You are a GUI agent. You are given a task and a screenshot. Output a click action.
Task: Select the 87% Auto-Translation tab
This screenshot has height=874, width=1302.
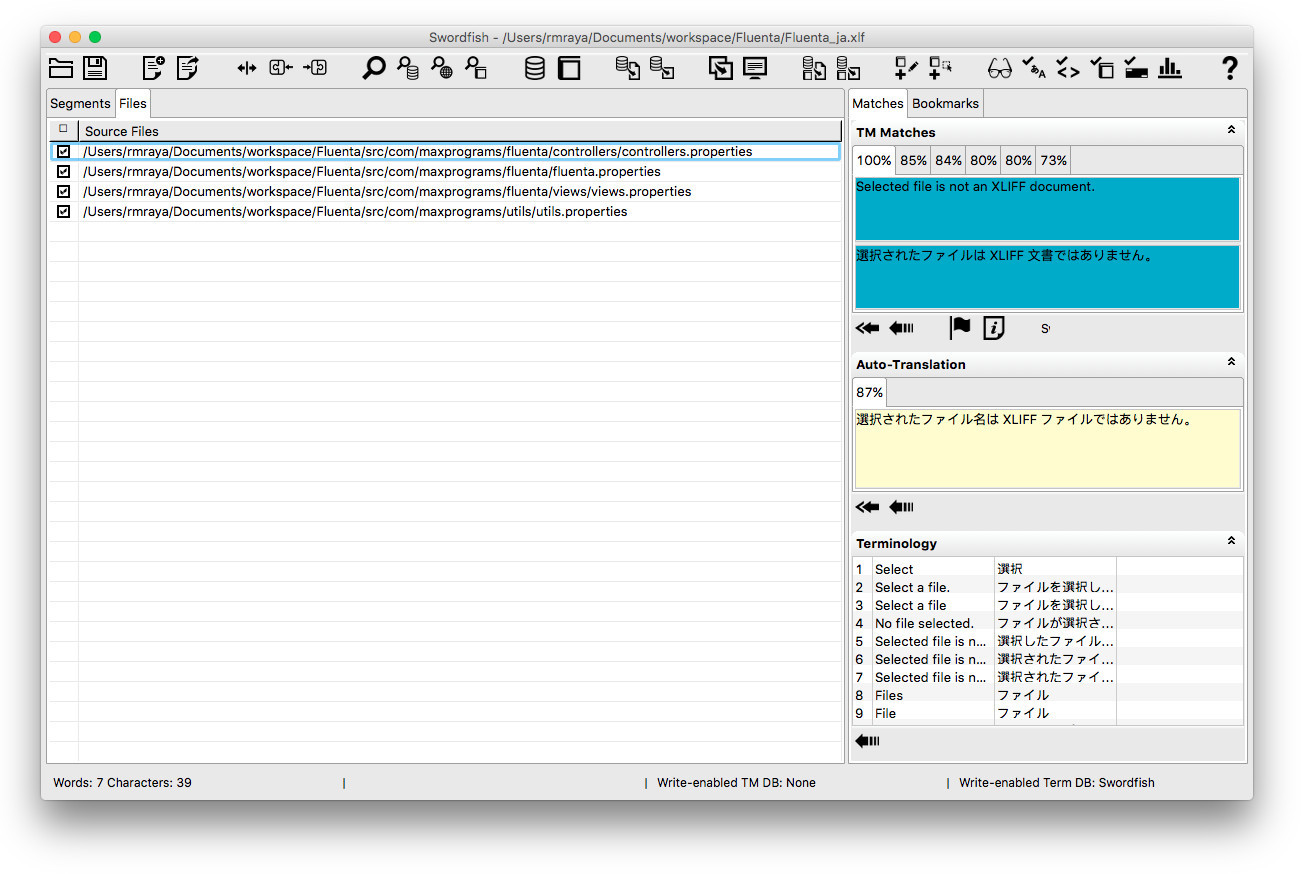[x=870, y=393]
